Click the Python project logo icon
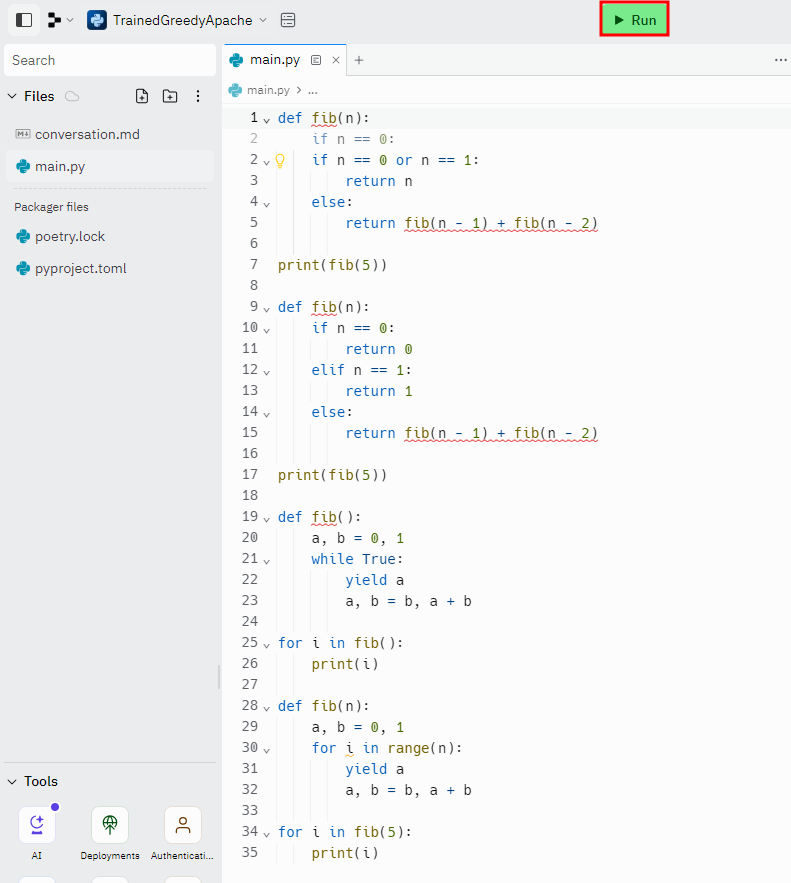The height and width of the screenshot is (883, 791). (97, 20)
